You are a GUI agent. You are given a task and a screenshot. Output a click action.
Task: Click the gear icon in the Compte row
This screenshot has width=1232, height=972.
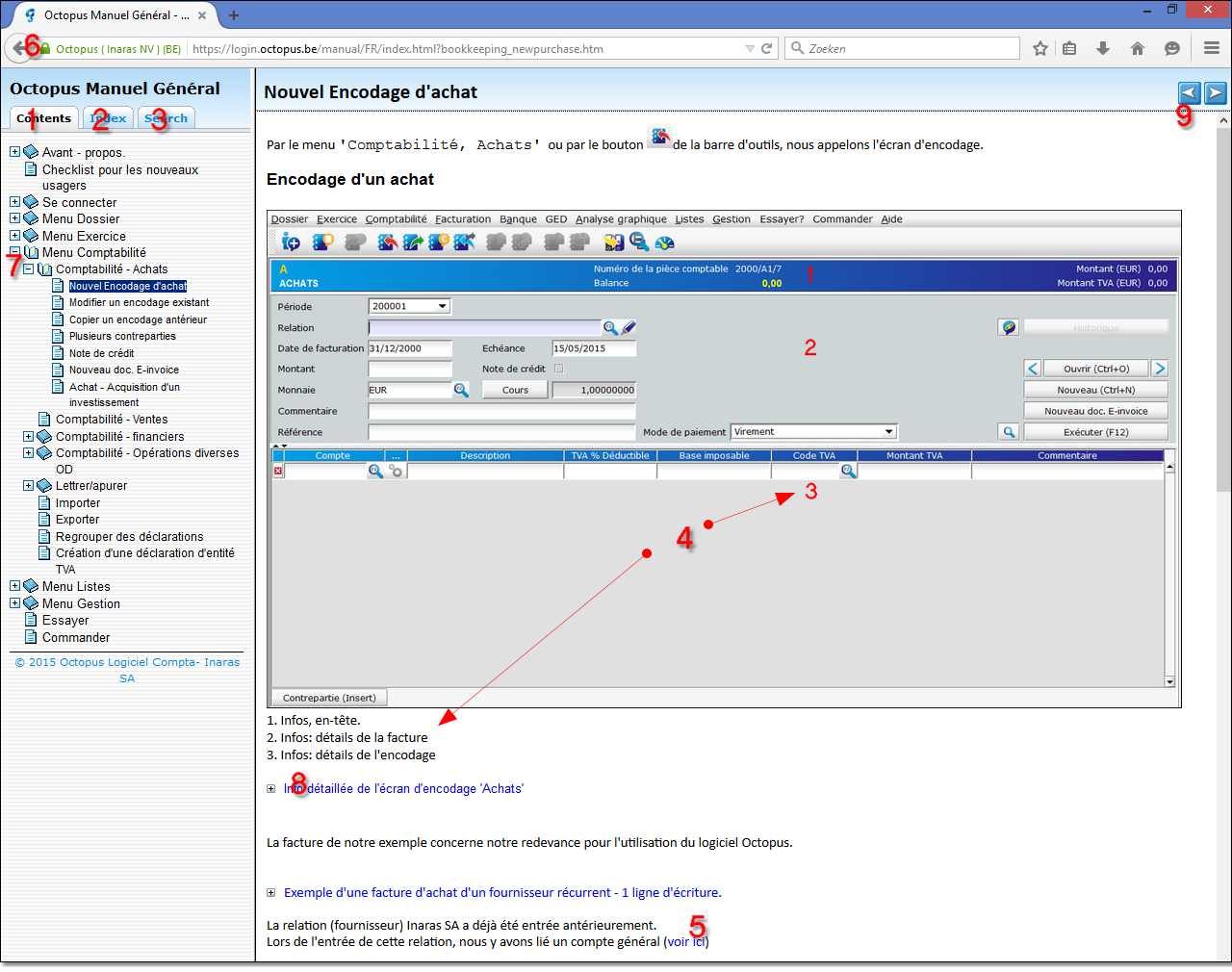coord(396,472)
